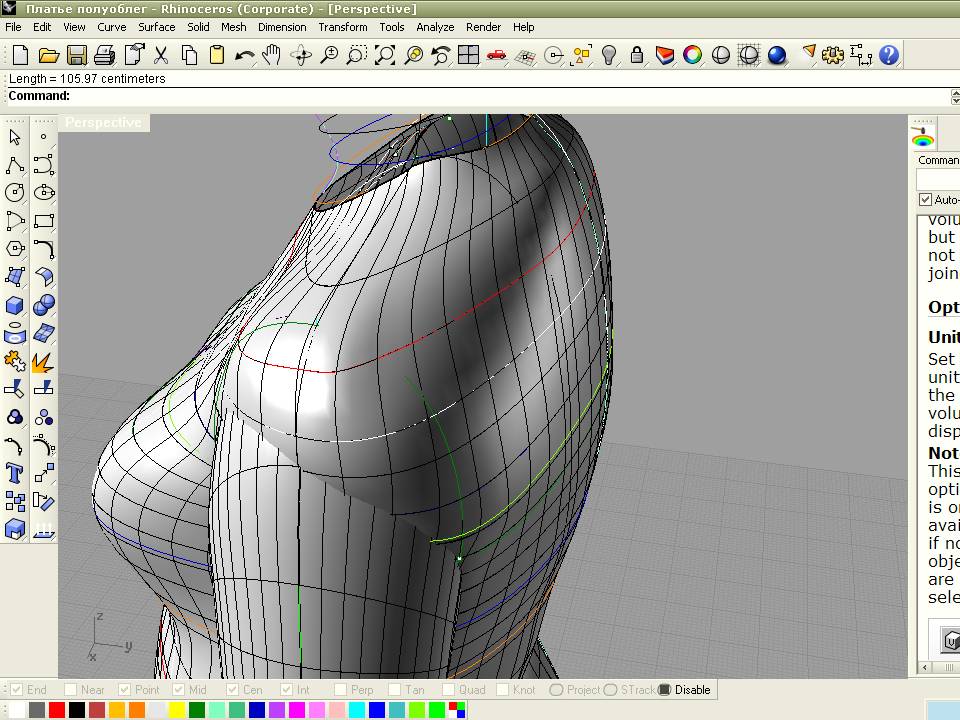This screenshot has height=720, width=960.
Task: Open the Surface menu
Action: pyautogui.click(x=156, y=27)
